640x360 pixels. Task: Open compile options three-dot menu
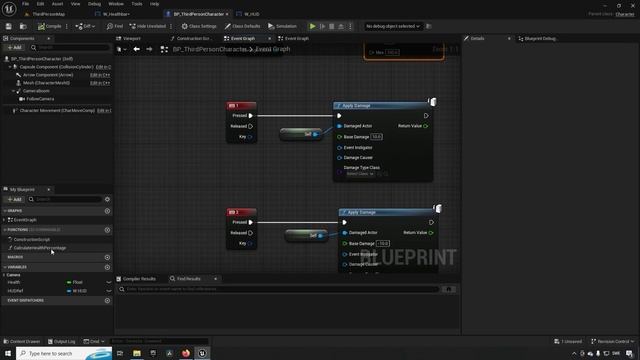click(x=67, y=26)
